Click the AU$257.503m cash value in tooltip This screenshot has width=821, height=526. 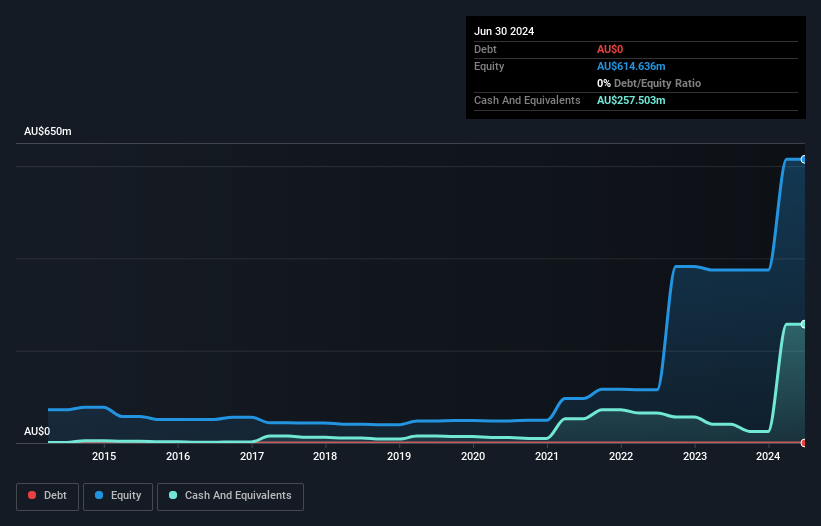631,100
